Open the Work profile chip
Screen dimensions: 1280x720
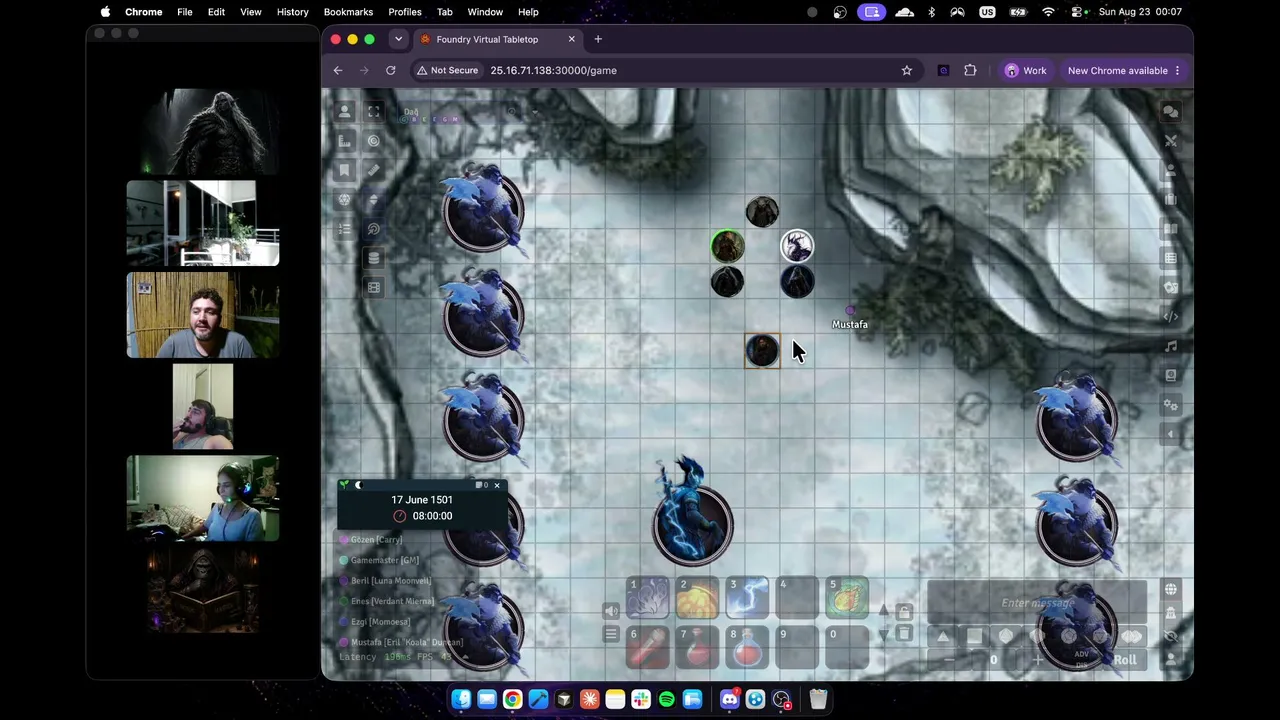[1026, 71]
